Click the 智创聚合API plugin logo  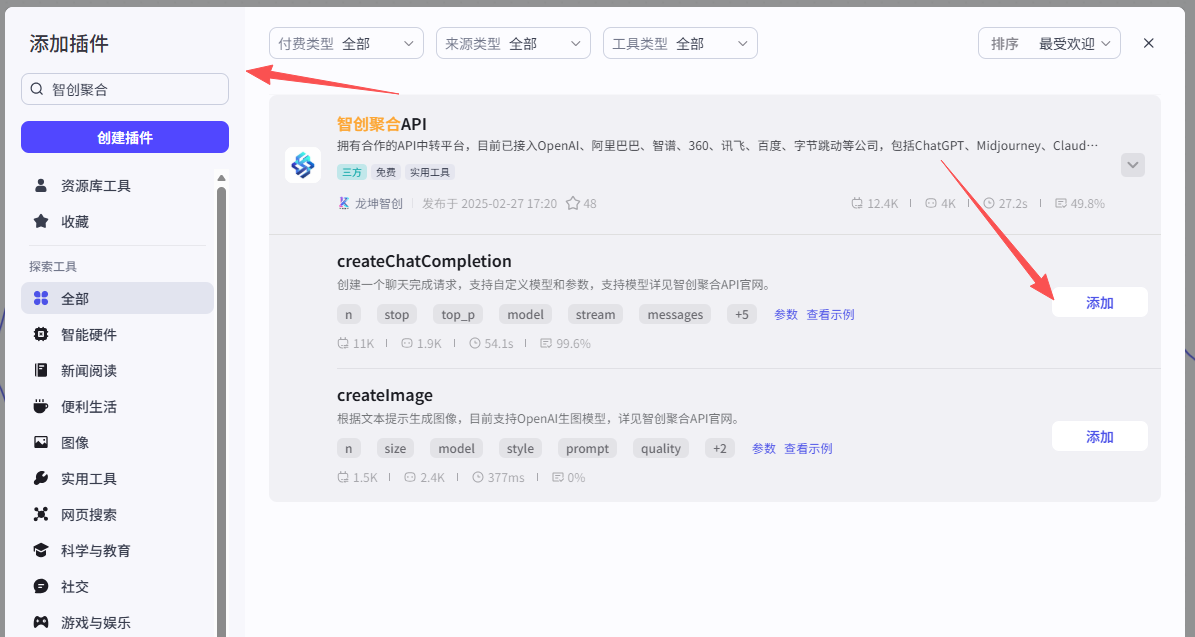point(303,165)
